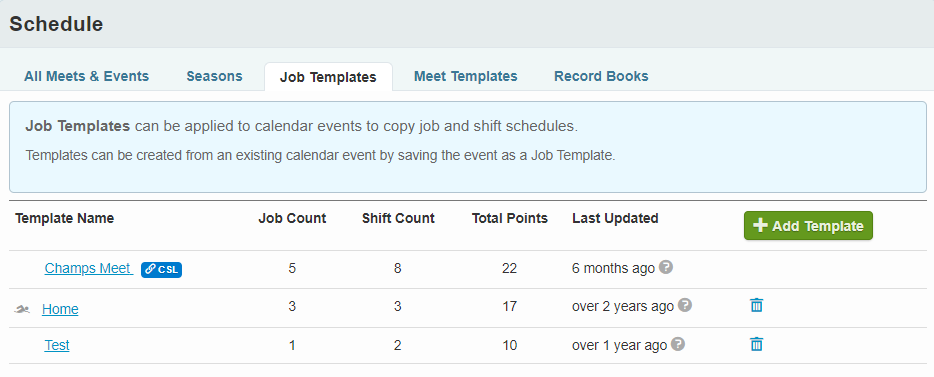Delete the Test template via trash icon

coord(756,344)
